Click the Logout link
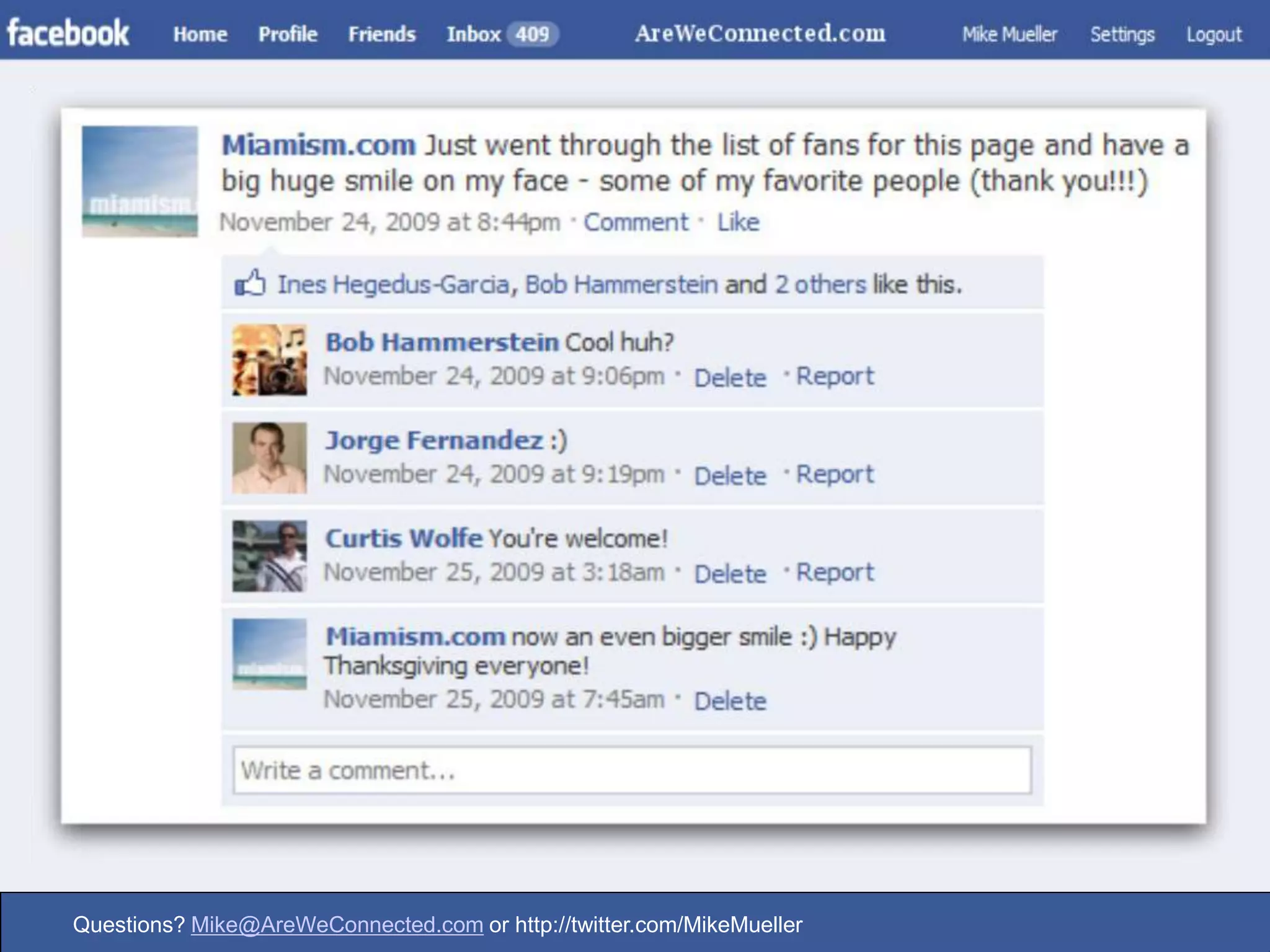This screenshot has width=1270, height=952. click(x=1214, y=34)
